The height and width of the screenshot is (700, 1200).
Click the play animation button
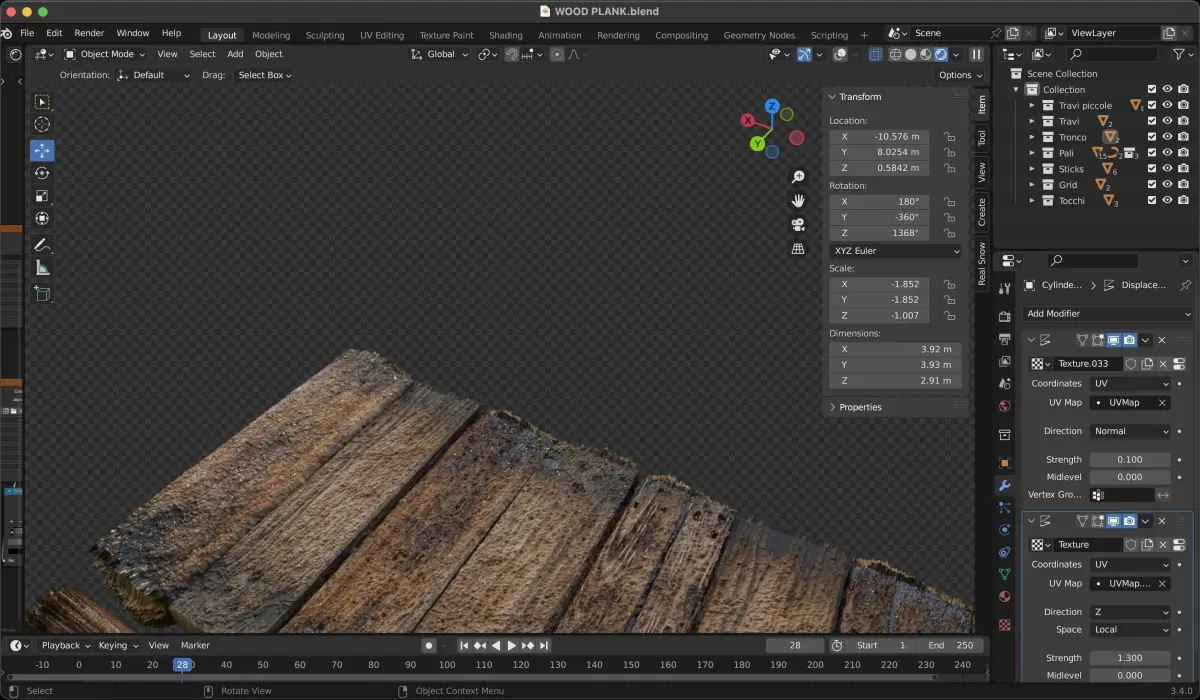click(512, 646)
